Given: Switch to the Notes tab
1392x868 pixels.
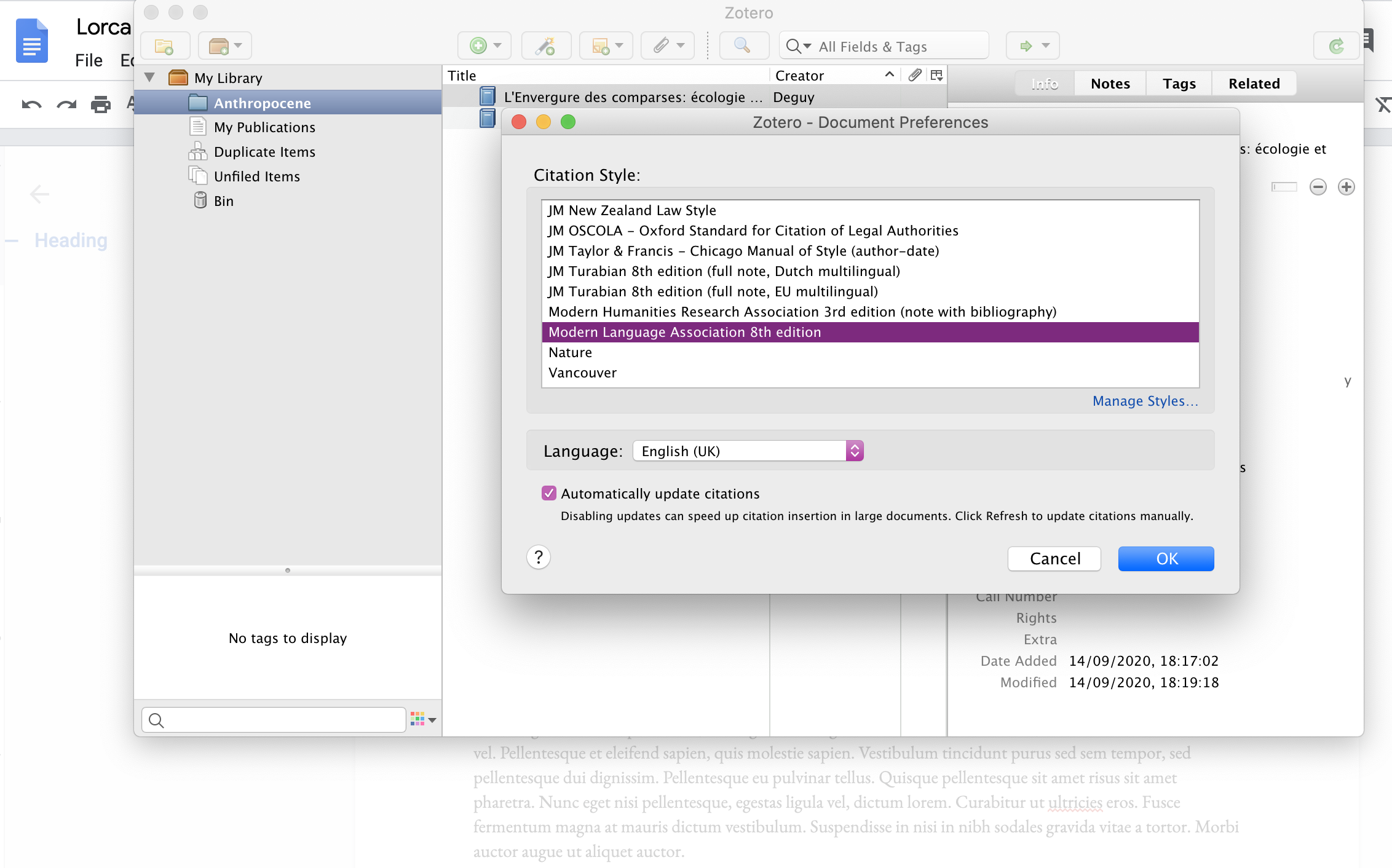Looking at the screenshot, I should click(1110, 84).
